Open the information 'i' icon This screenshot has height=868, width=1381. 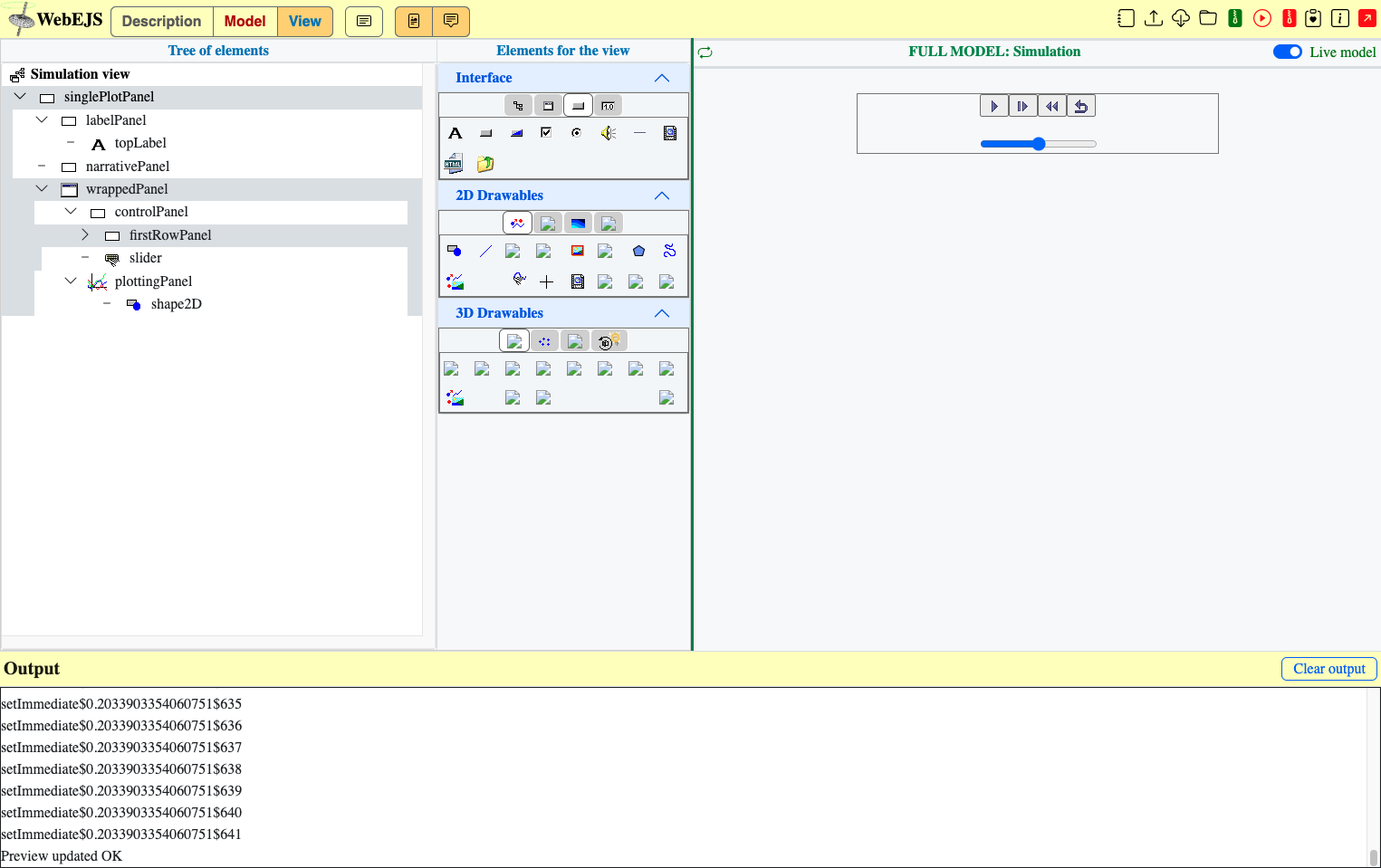(1340, 18)
